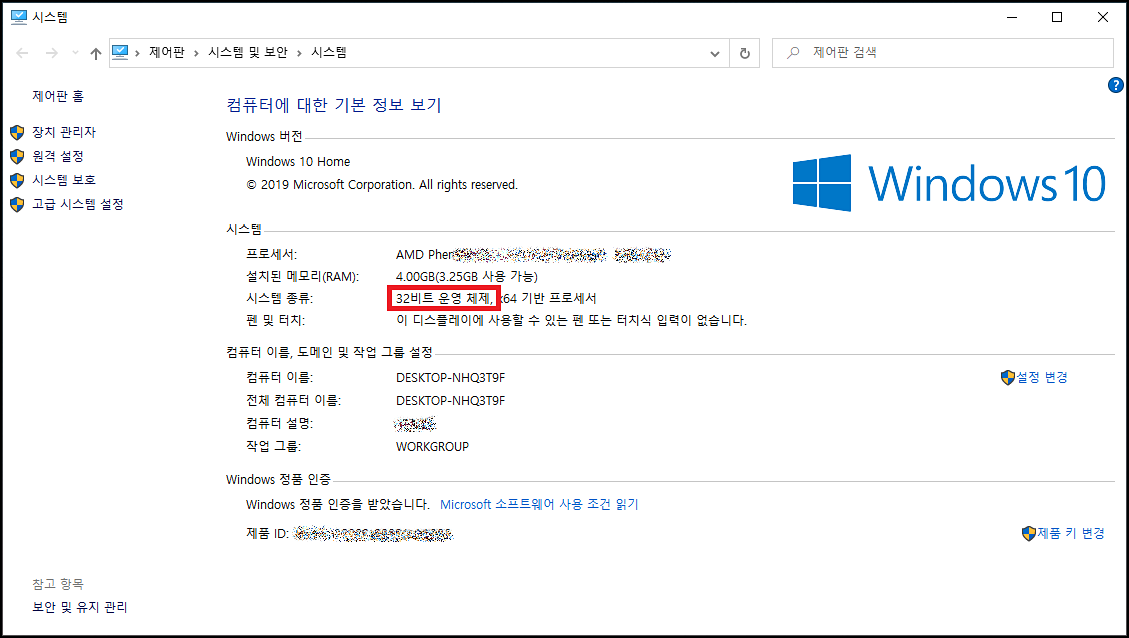The image size is (1129, 638).
Task: Click shield icon next to 원격 설정
Action: coord(17,156)
